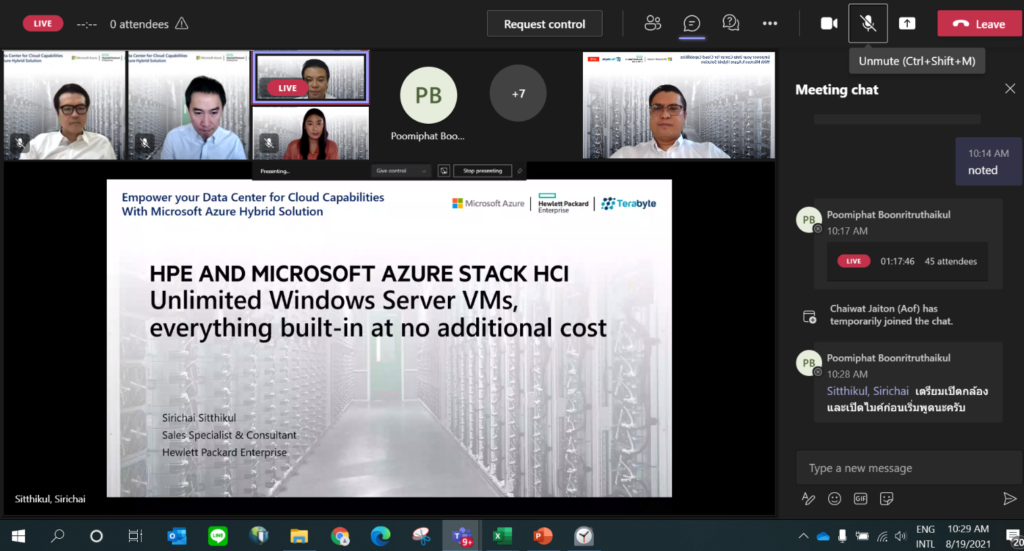This screenshot has height=551, width=1024.
Task: Select video tile of man in blue shirt
Action: 188,105
